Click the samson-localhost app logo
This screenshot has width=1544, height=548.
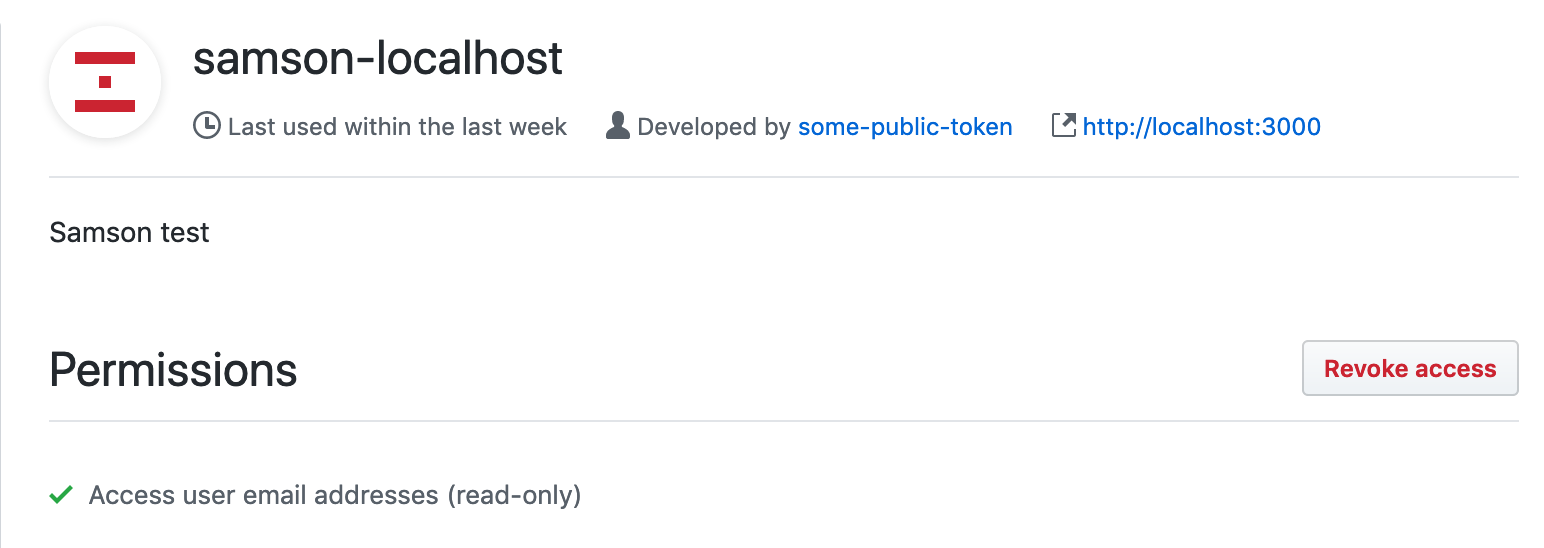[105, 81]
